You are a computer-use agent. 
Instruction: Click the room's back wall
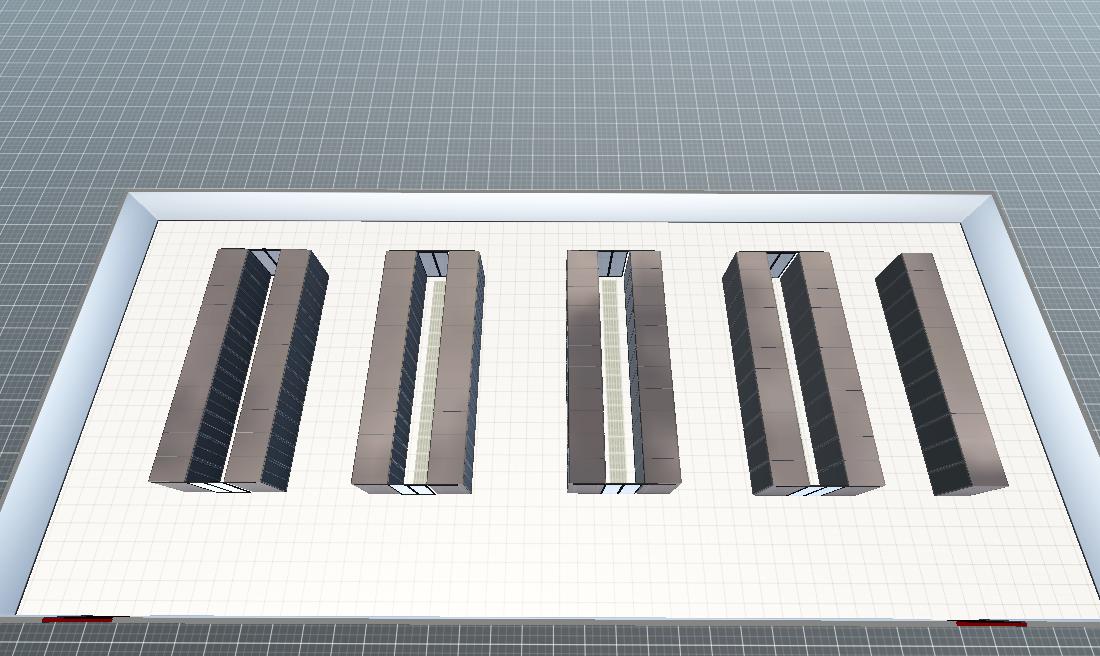560,206
